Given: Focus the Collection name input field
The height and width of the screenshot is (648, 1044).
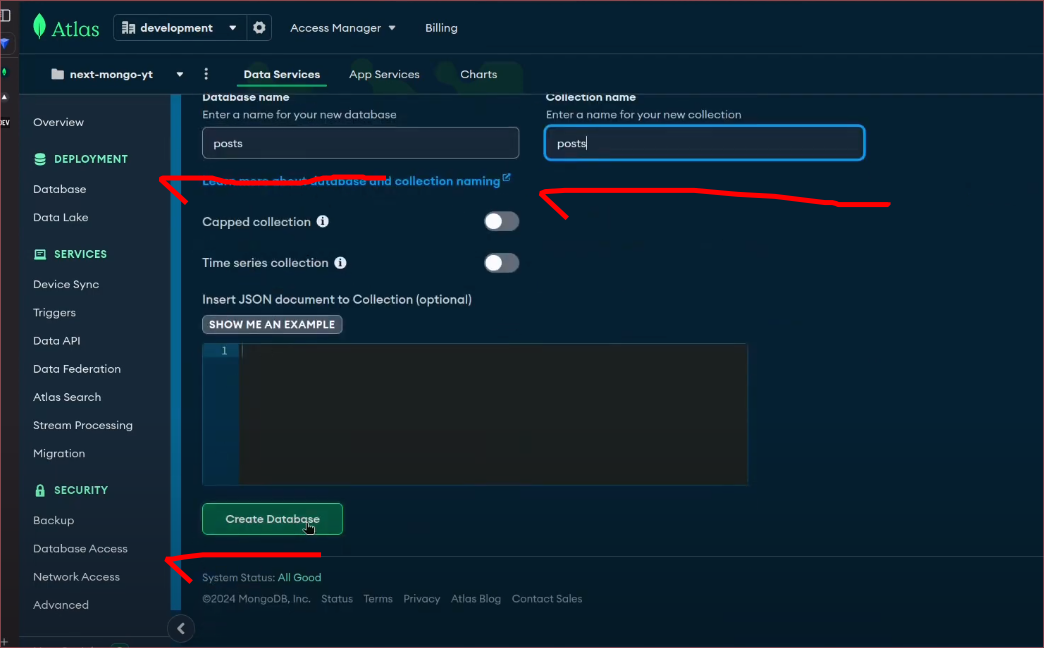Looking at the screenshot, I should tap(704, 143).
